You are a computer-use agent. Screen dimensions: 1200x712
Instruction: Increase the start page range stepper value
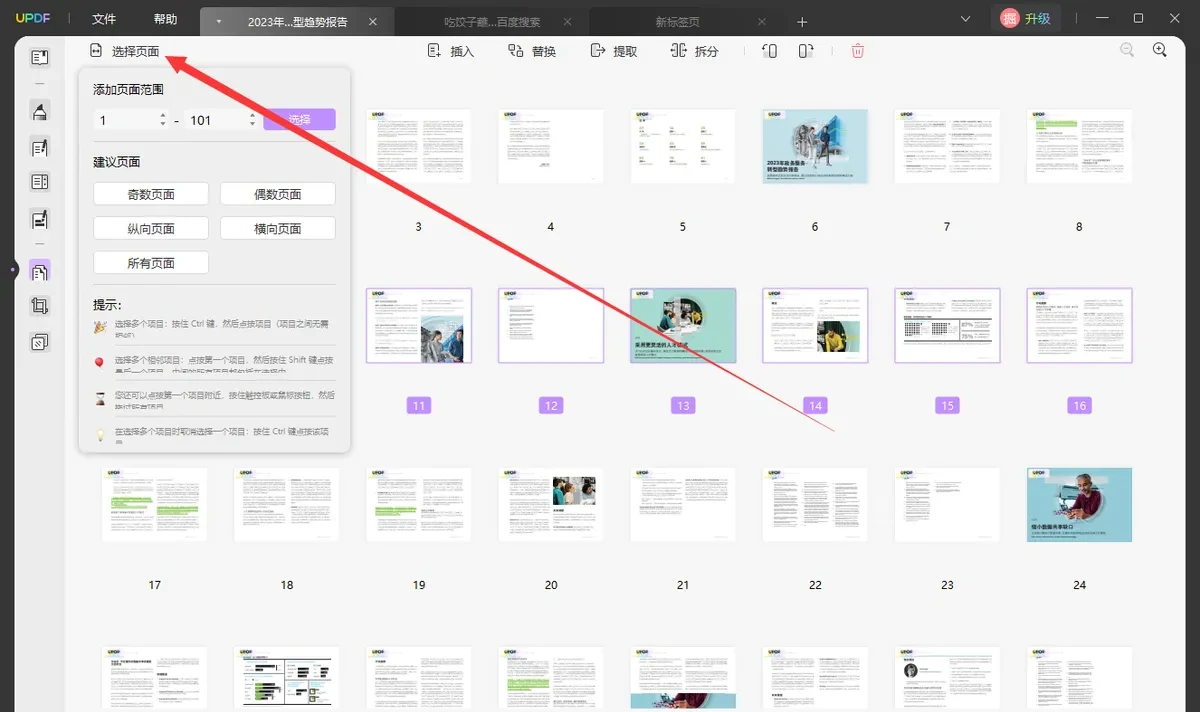pos(163,115)
